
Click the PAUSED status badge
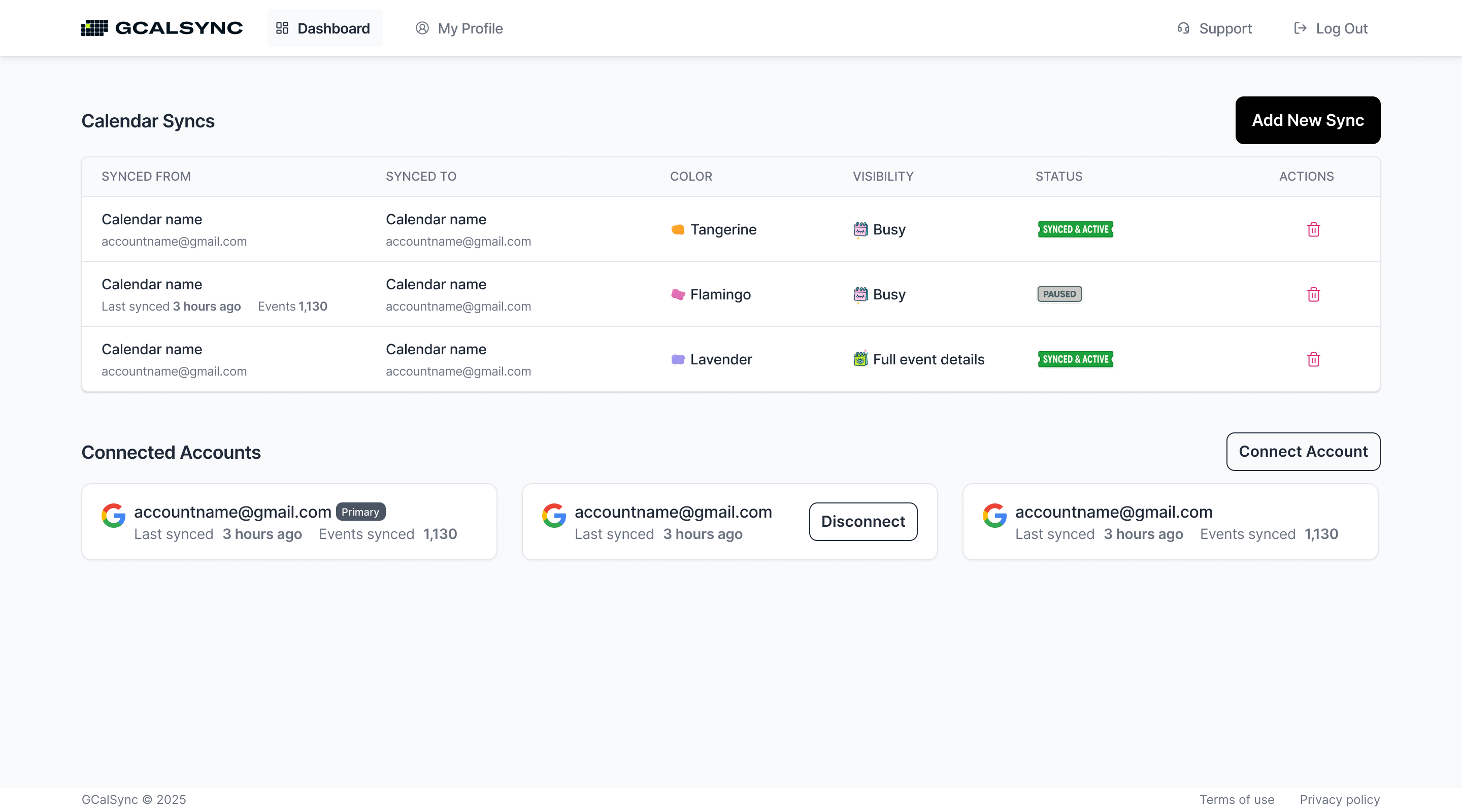click(1059, 294)
